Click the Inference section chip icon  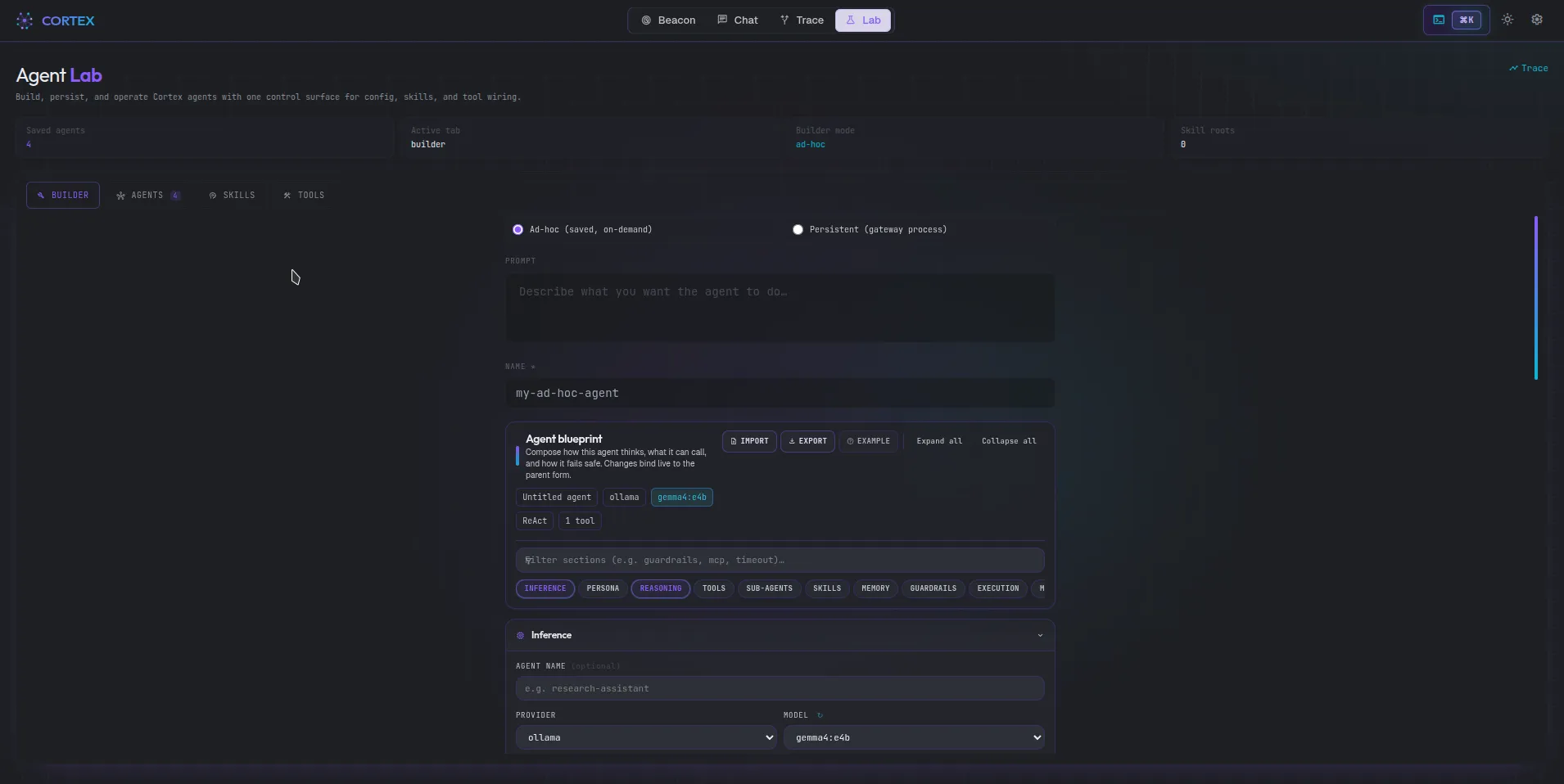tap(520, 635)
